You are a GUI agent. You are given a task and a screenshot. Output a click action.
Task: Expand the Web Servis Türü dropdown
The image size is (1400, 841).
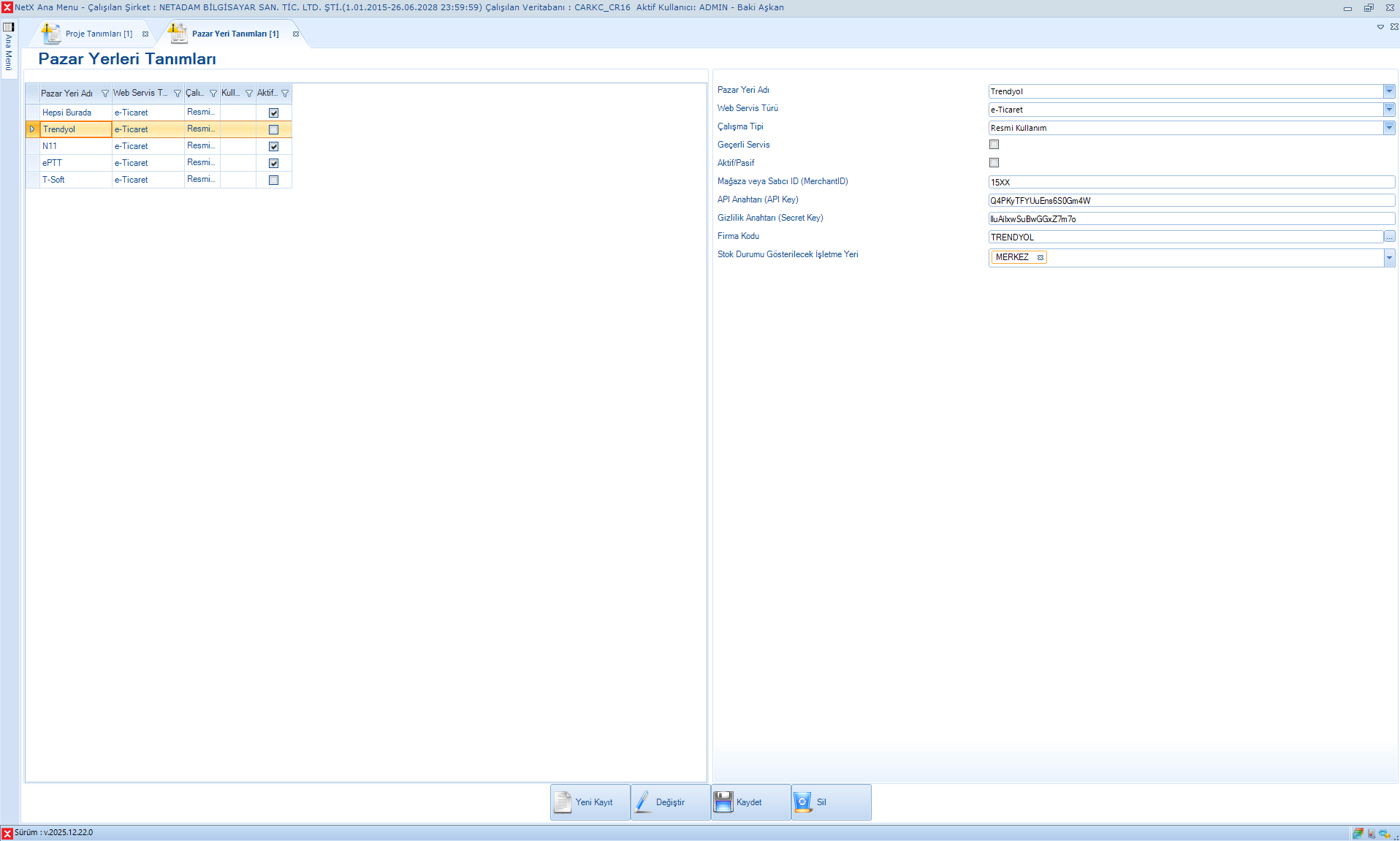click(x=1389, y=110)
